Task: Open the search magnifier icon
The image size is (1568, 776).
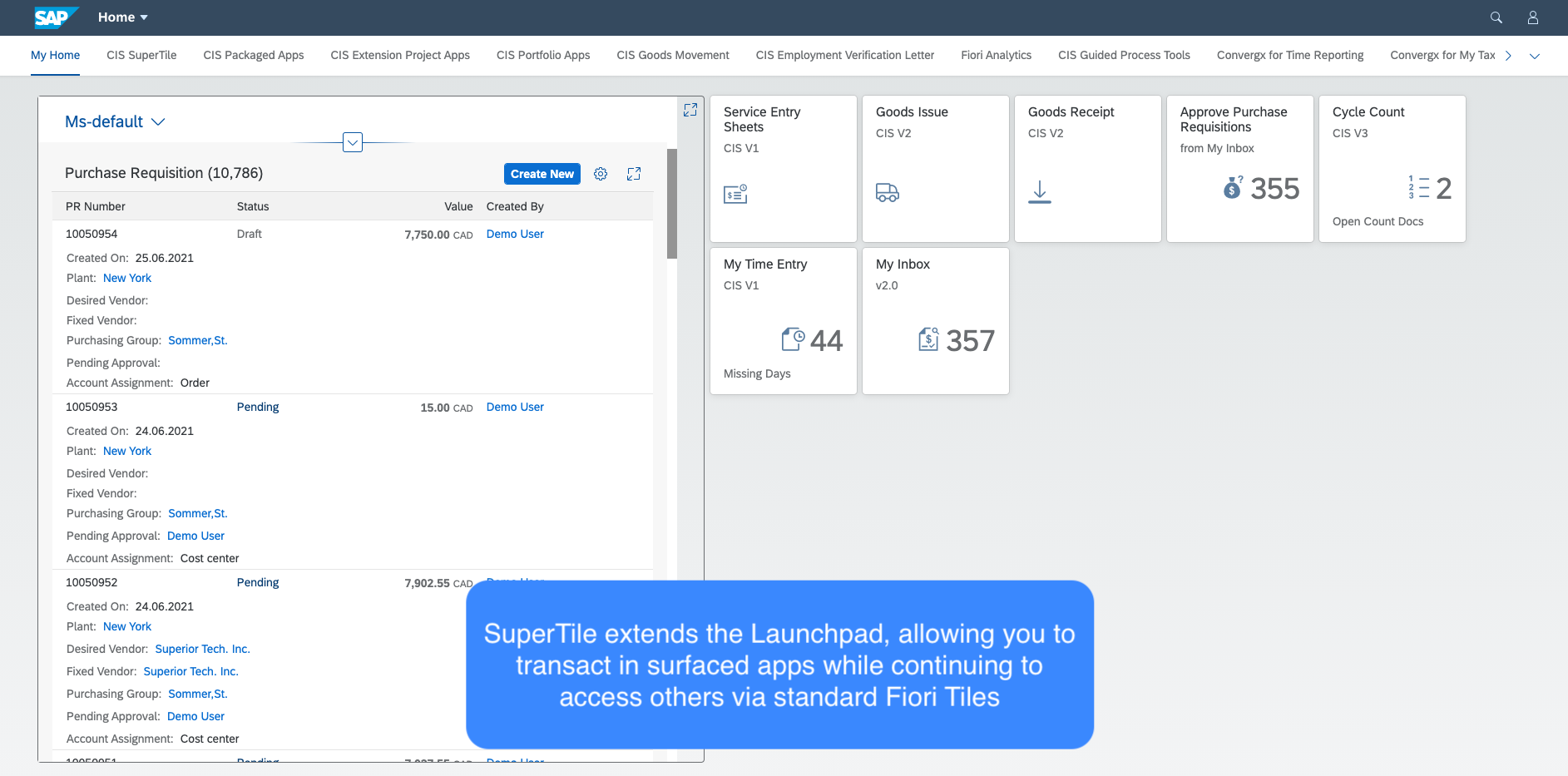Action: (1496, 17)
